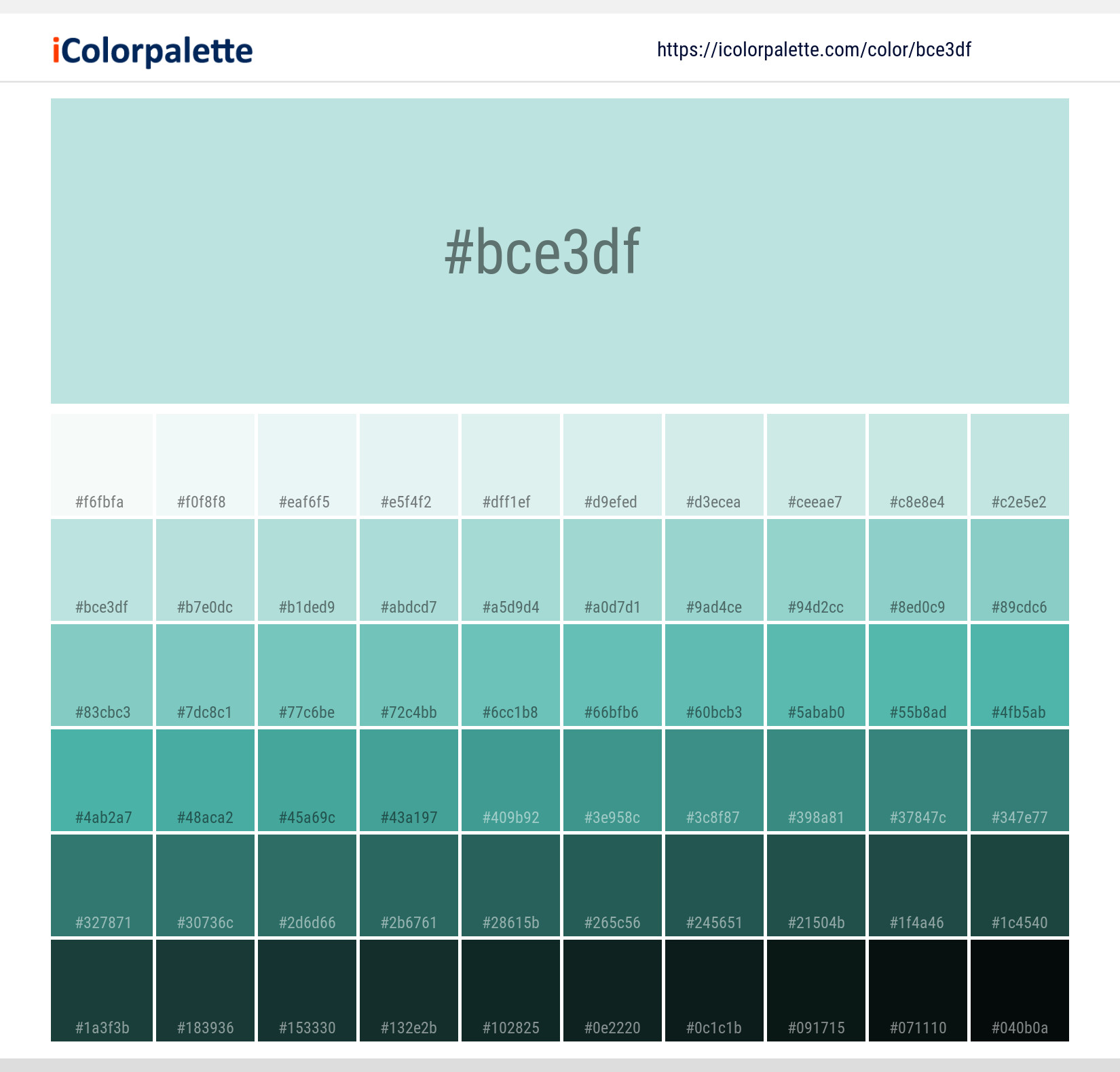This screenshot has width=1120, height=1072.
Task: Pick the #bce3df shade tile
Action: [x=100, y=570]
